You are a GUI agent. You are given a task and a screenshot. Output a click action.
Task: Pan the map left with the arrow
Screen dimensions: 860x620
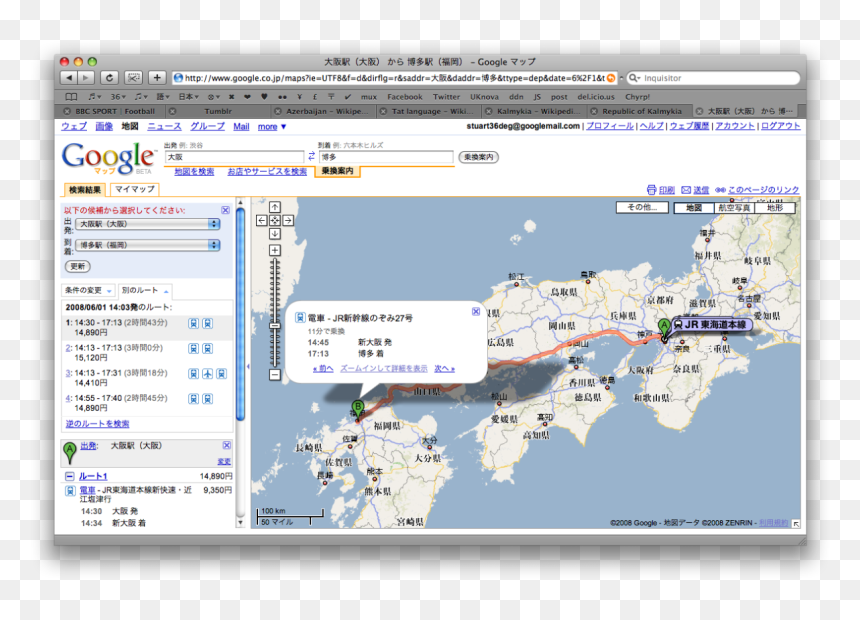pos(262,221)
